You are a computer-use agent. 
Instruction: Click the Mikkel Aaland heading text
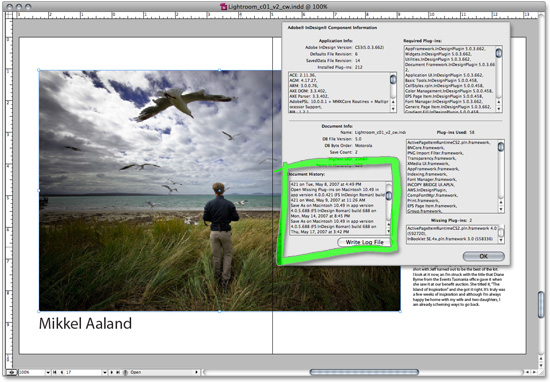(x=85, y=323)
